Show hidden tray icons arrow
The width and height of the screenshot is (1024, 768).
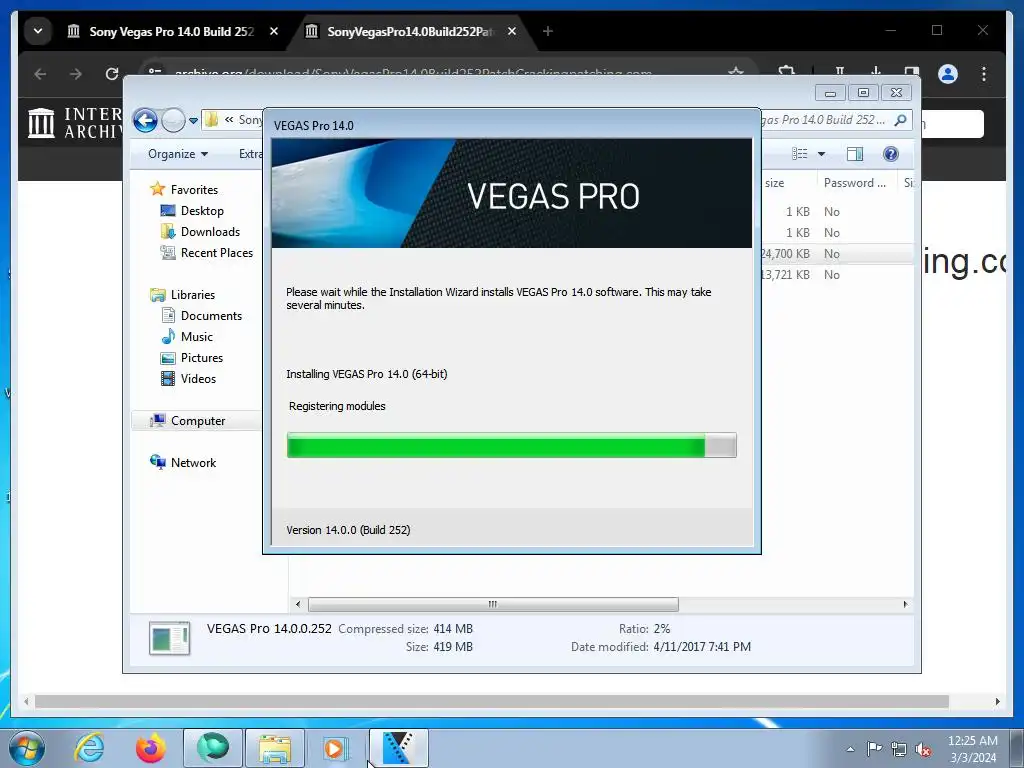pos(850,749)
